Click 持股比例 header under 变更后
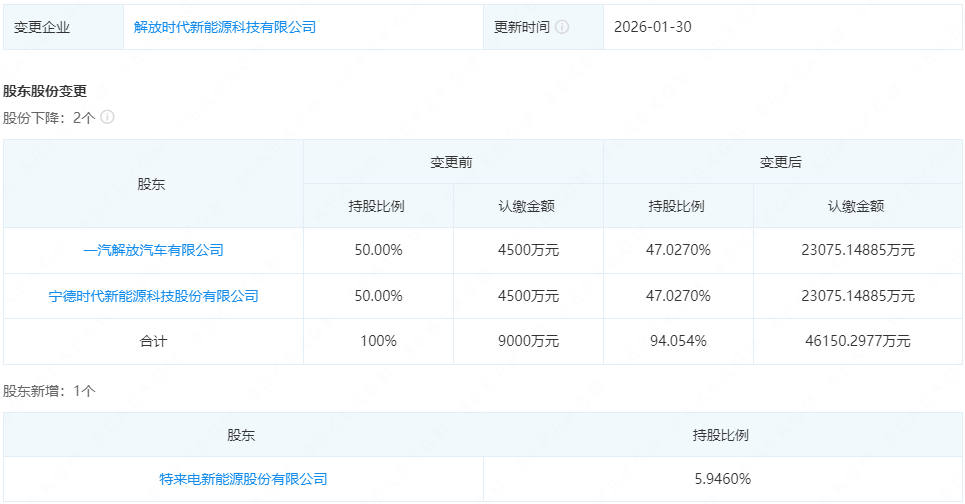The width and height of the screenshot is (965, 504). pyautogui.click(x=678, y=206)
